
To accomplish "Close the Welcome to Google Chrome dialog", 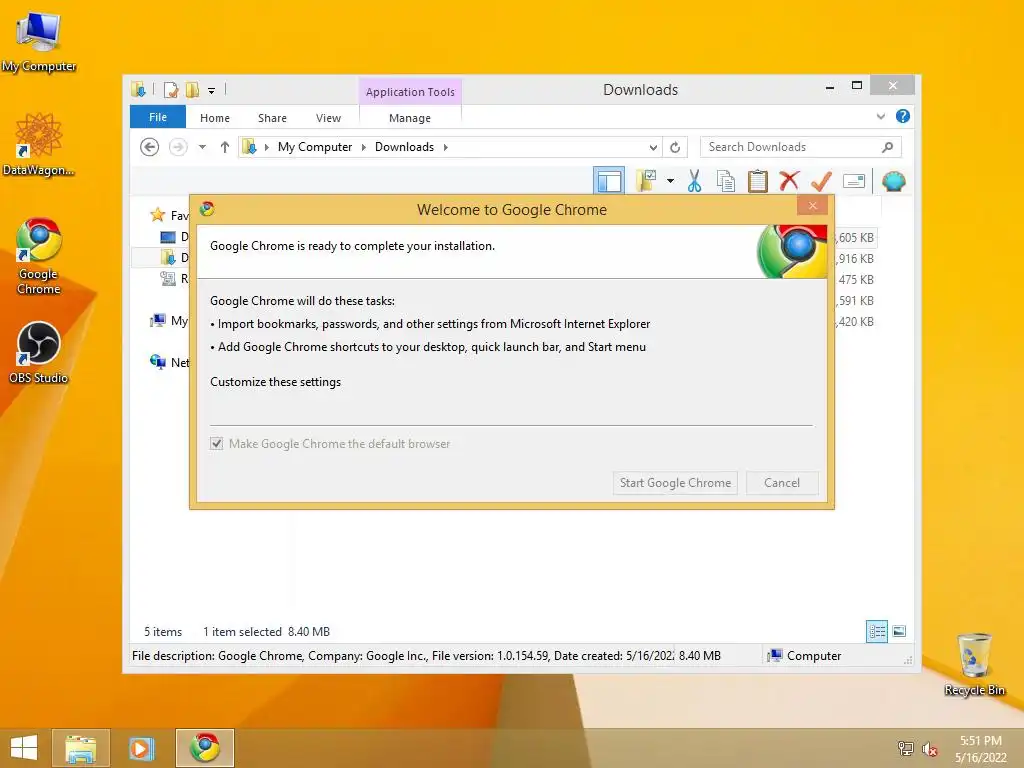I will [812, 206].
